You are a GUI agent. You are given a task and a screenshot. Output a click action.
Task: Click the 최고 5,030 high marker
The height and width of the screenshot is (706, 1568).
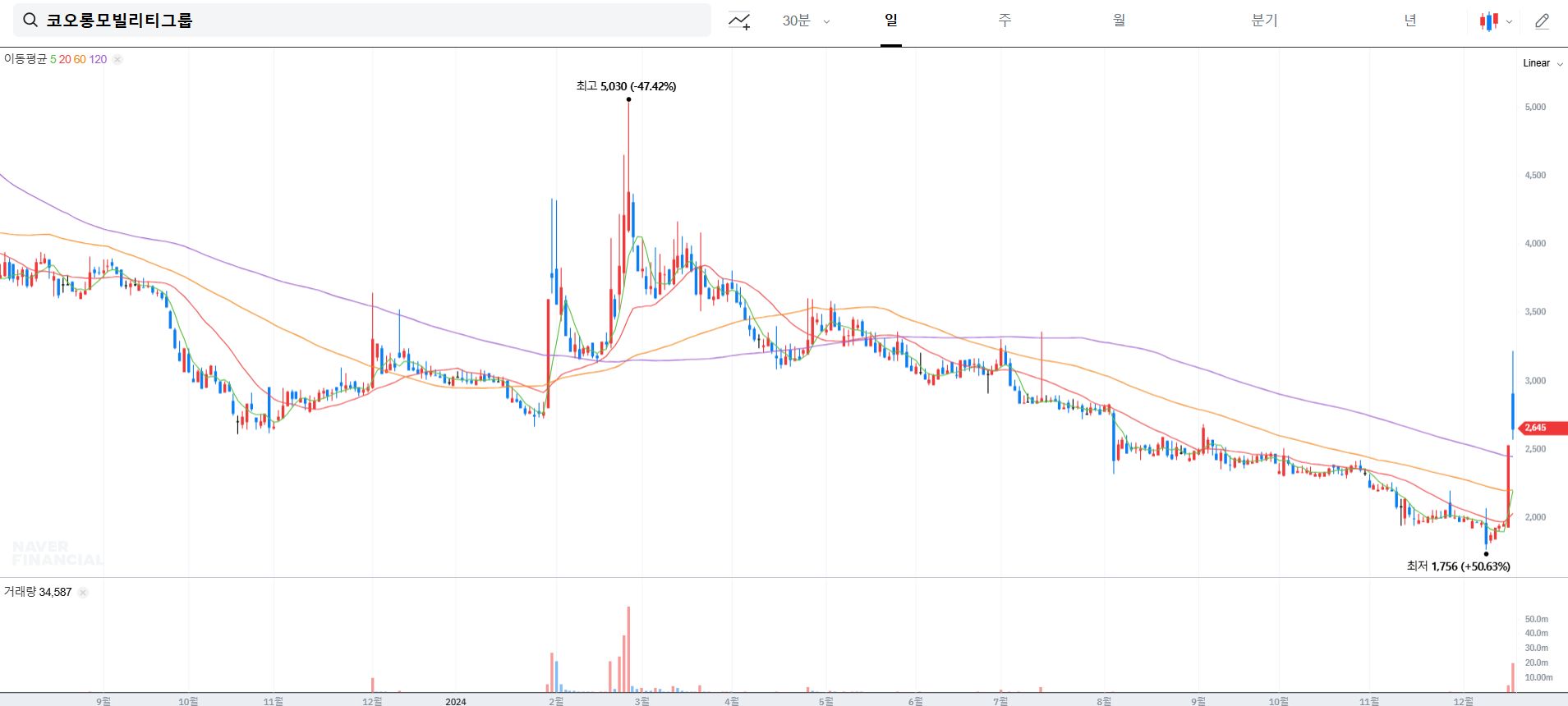click(x=626, y=86)
